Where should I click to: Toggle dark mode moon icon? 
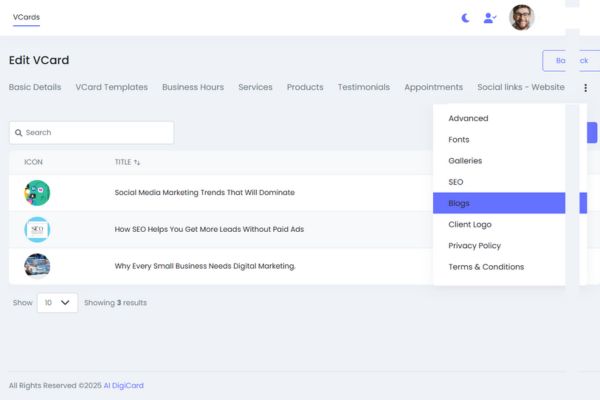pos(465,18)
